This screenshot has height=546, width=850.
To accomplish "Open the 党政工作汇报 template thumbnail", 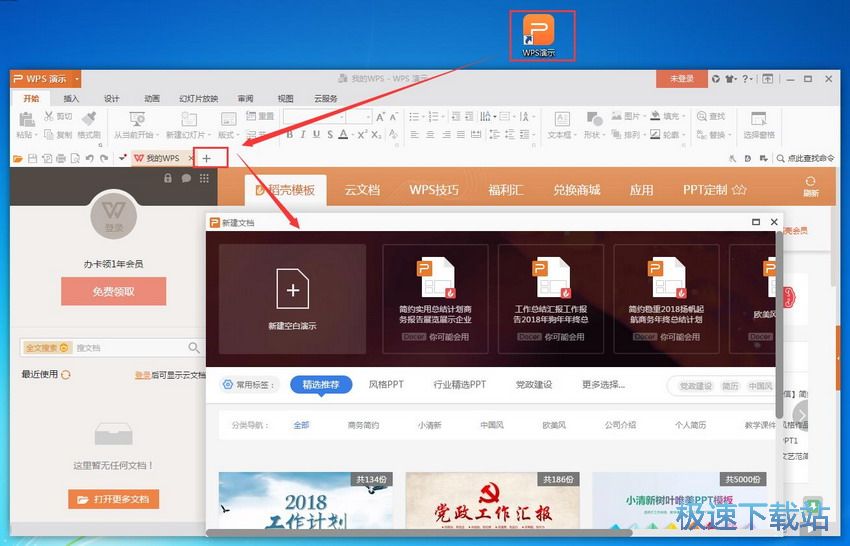I will (x=493, y=502).
